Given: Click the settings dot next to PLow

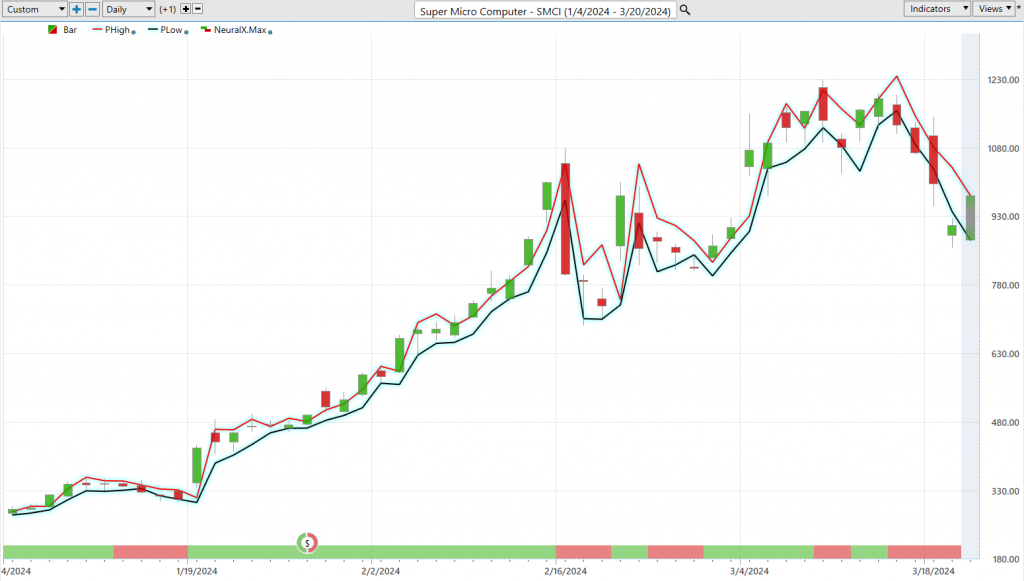Looking at the screenshot, I should pos(186,32).
